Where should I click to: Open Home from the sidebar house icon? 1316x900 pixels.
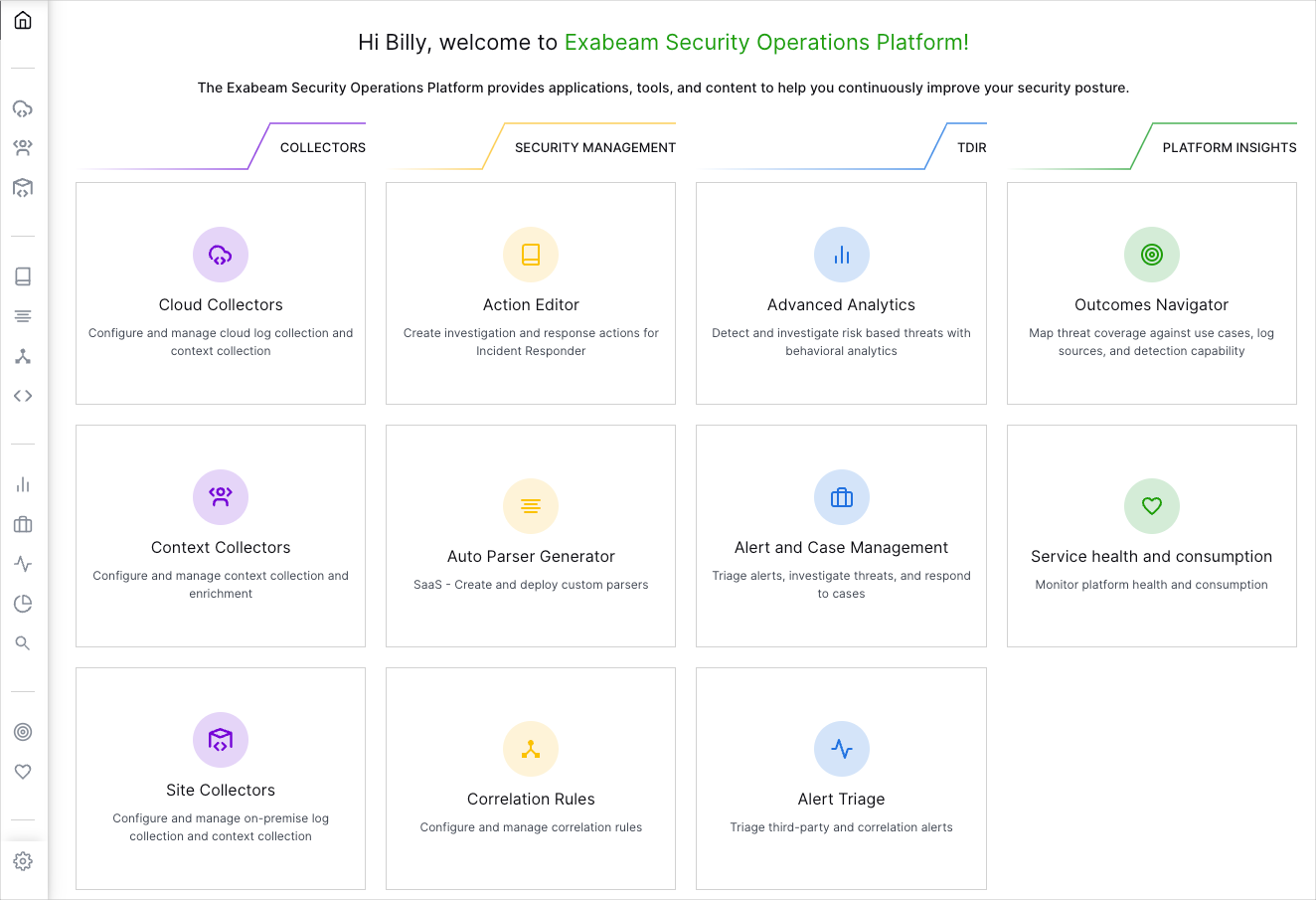pos(23,20)
